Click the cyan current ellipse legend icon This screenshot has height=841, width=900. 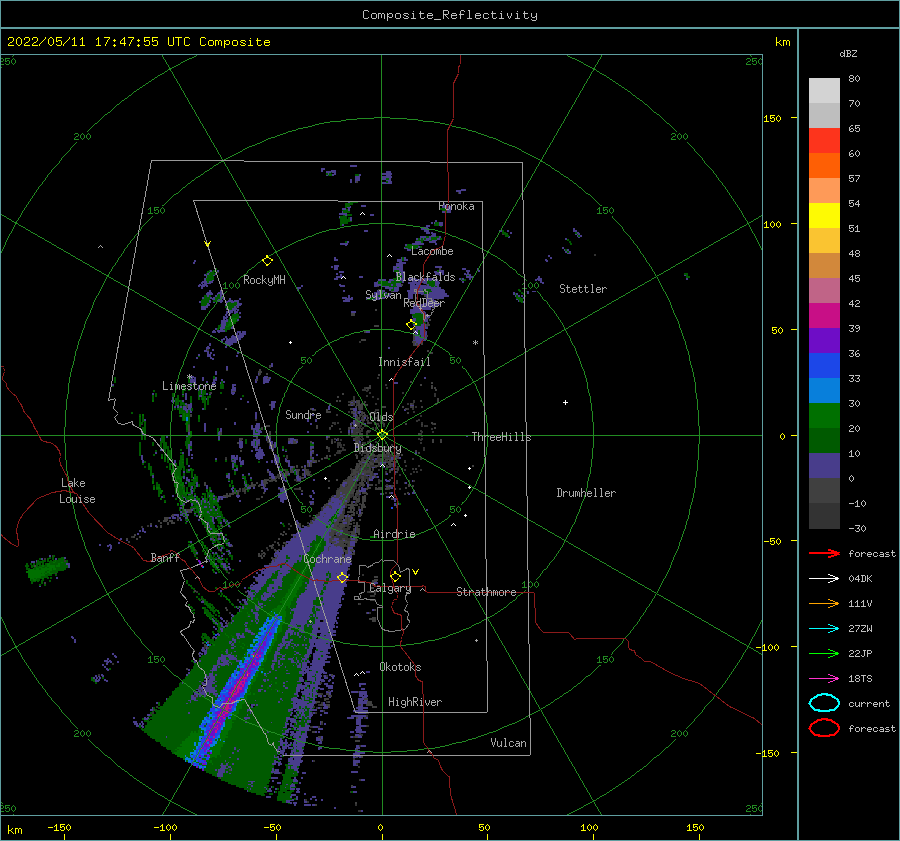click(x=824, y=703)
